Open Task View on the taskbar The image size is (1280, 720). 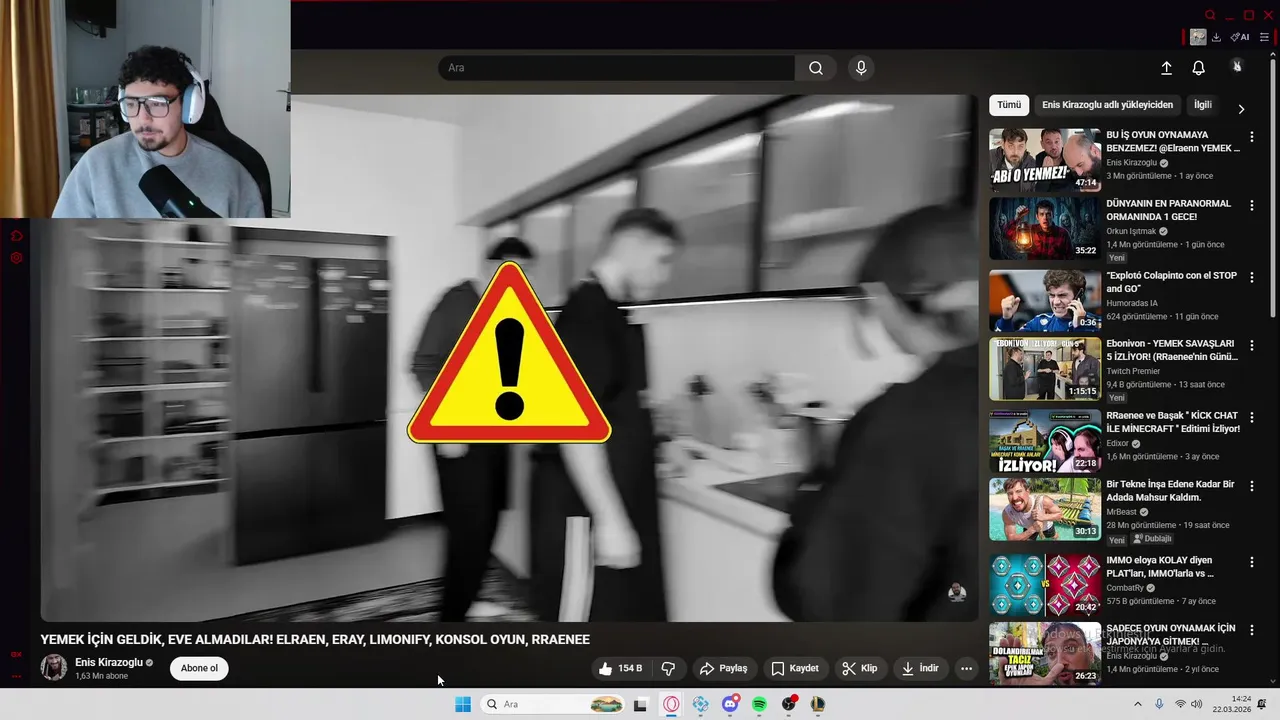coord(640,704)
